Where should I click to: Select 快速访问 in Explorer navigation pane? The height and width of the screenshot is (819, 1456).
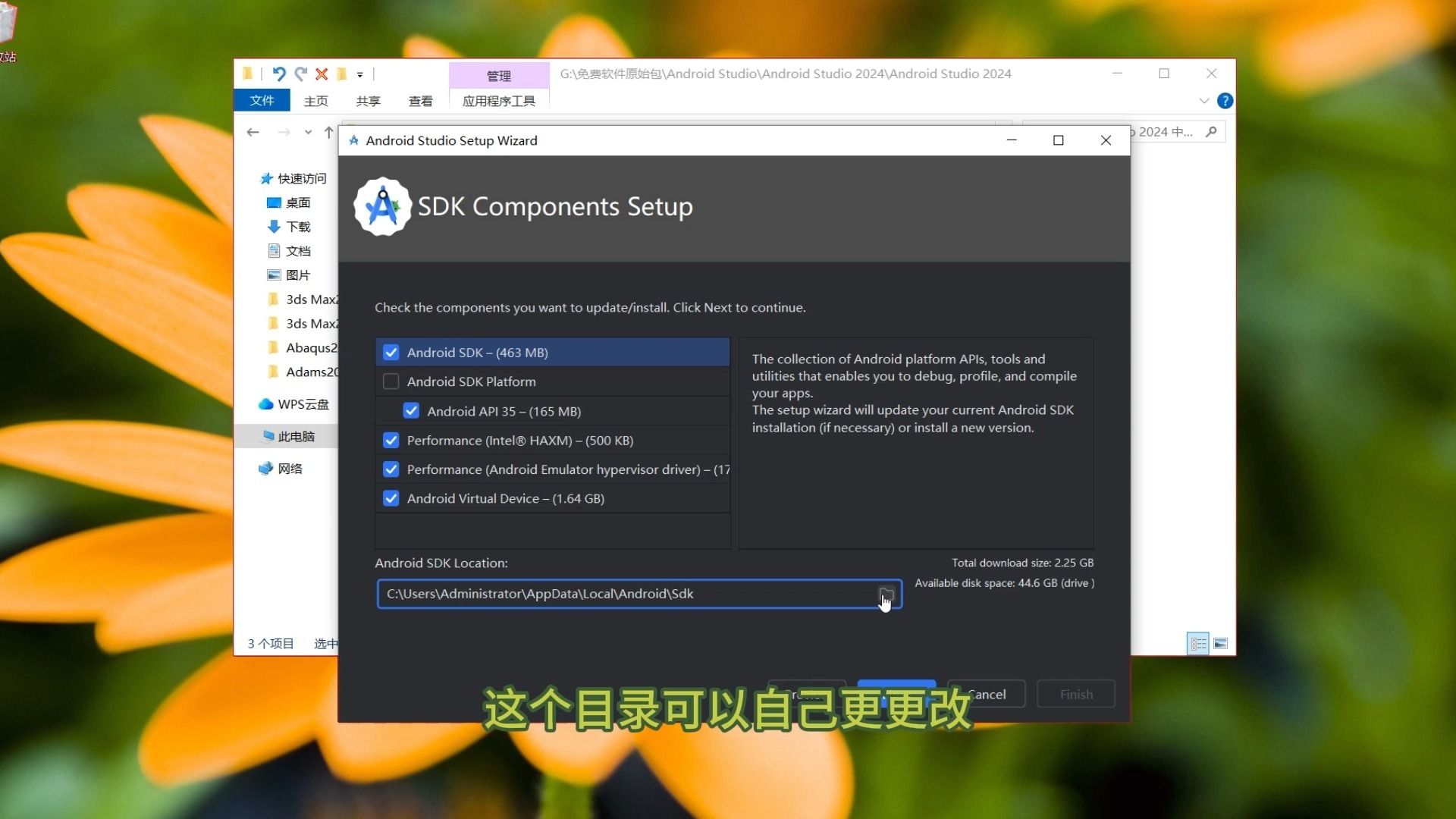[x=293, y=178]
